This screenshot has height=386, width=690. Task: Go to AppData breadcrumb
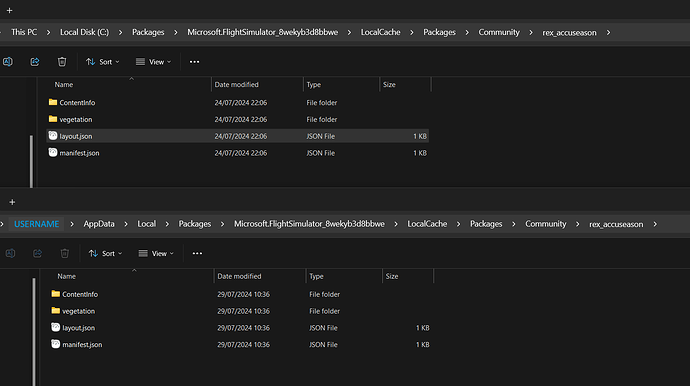(x=99, y=224)
